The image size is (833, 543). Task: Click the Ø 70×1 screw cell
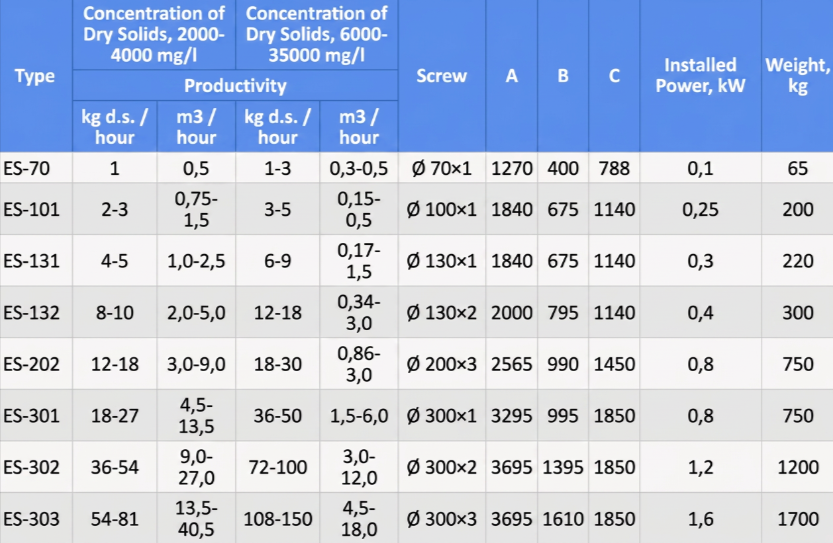pos(442,168)
